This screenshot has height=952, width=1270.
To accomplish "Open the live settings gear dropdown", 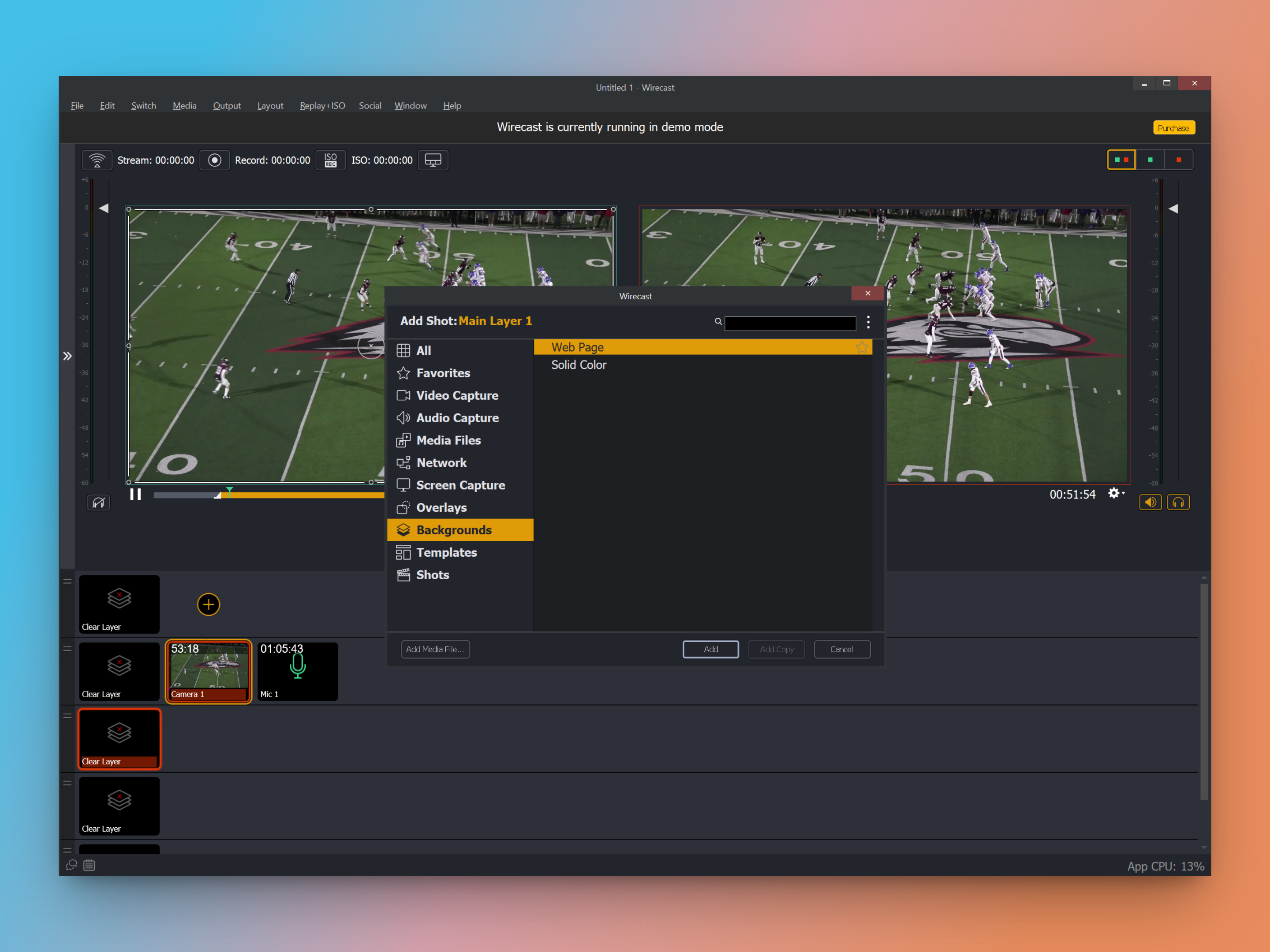I will (x=1116, y=494).
